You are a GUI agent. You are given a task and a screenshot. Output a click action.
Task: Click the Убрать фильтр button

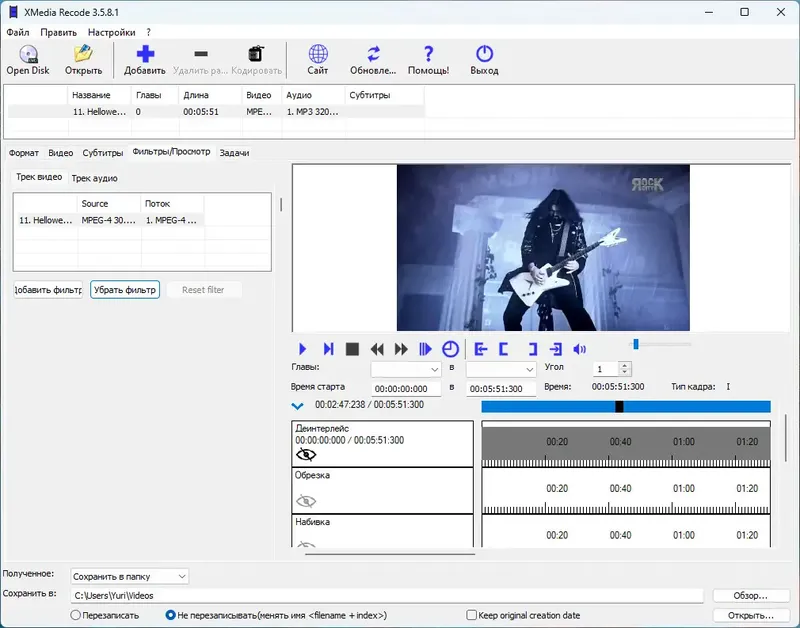(x=125, y=290)
